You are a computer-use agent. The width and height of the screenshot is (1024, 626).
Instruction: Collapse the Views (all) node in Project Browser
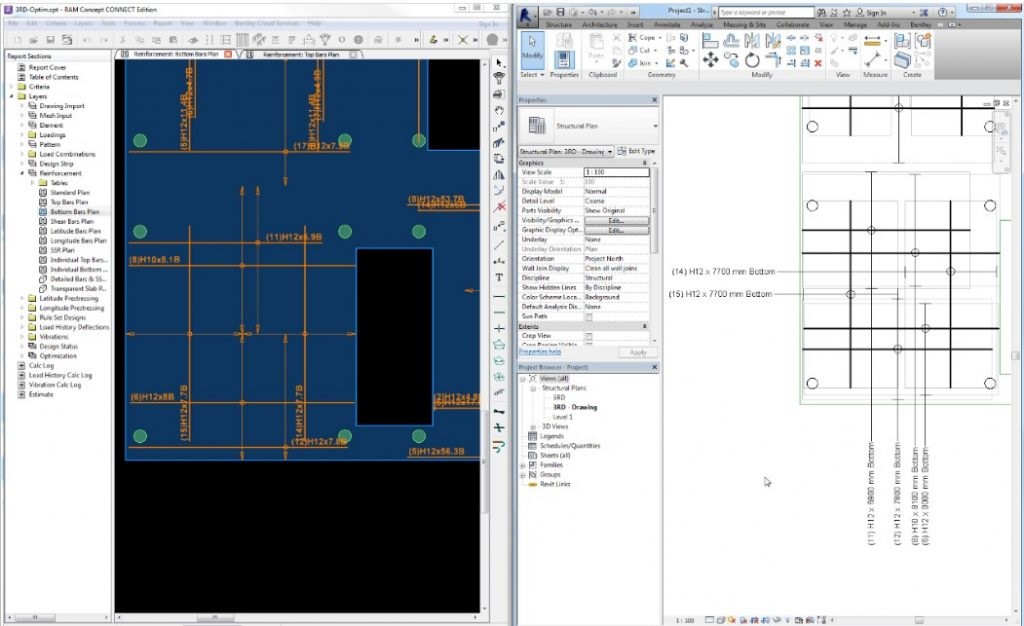[522, 379]
